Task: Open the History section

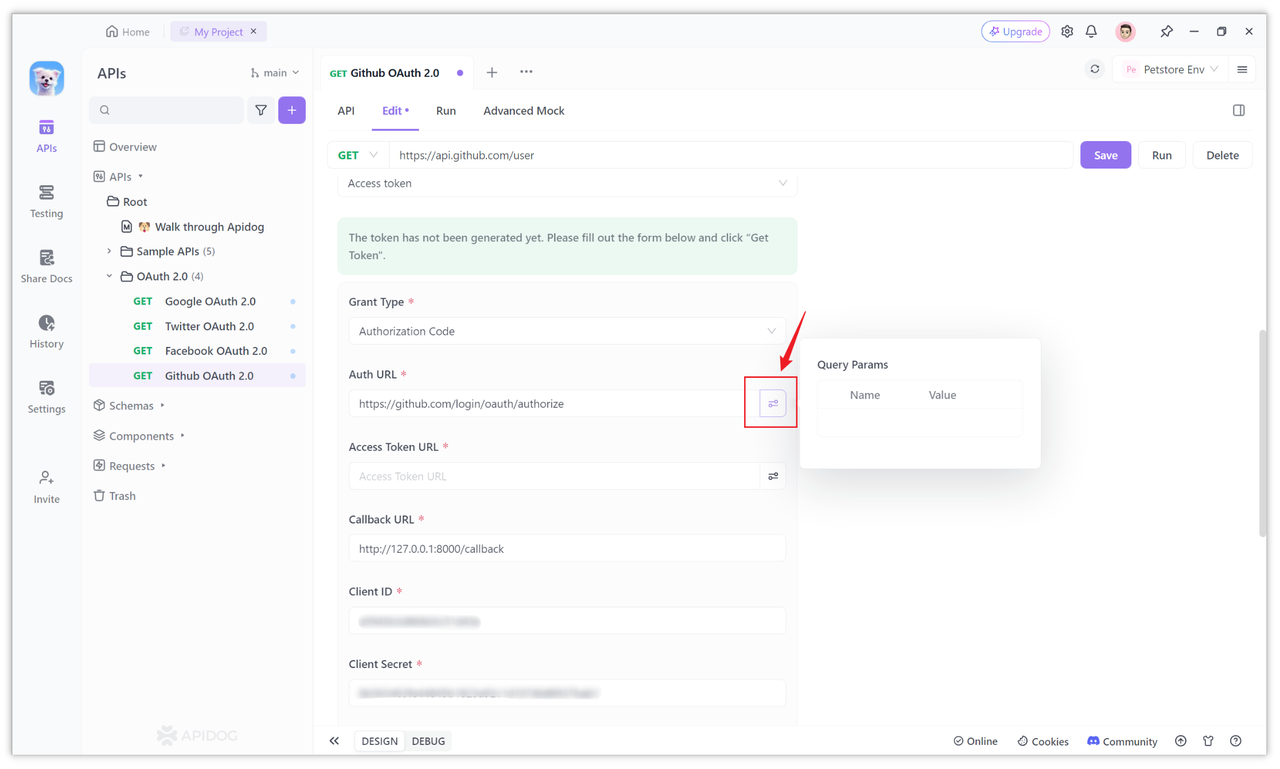Action: coord(46,331)
